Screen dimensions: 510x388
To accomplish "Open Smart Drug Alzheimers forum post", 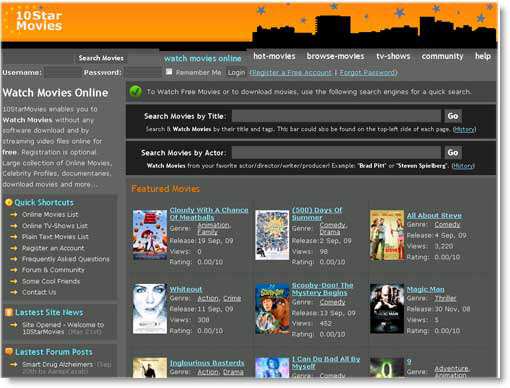I will pos(57,364).
